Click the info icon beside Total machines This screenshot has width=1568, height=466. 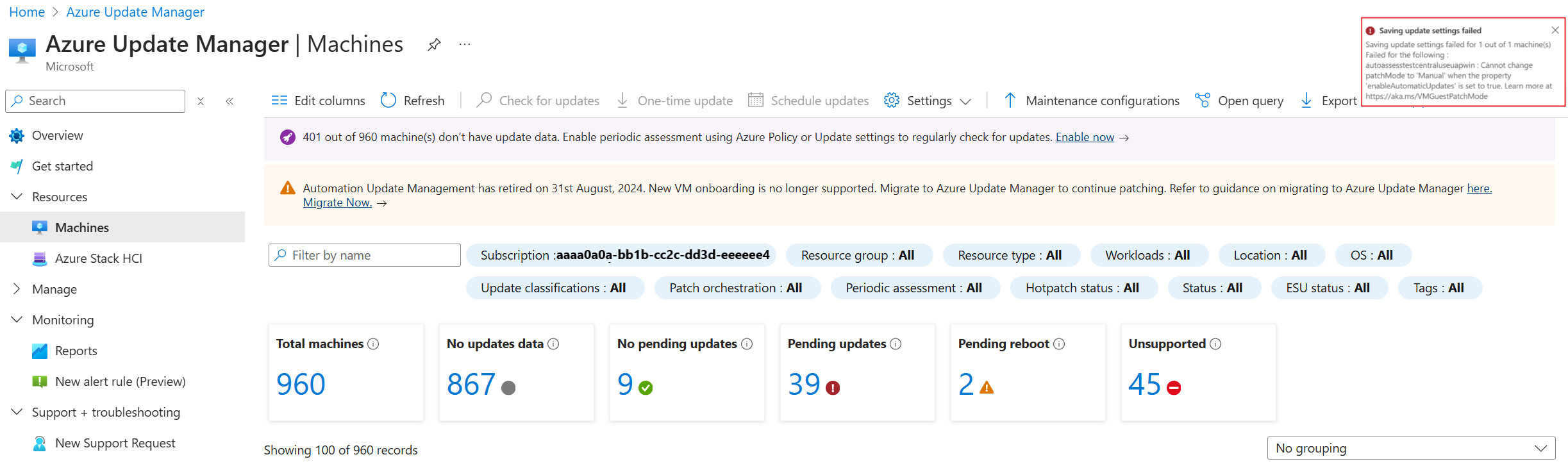[373, 344]
